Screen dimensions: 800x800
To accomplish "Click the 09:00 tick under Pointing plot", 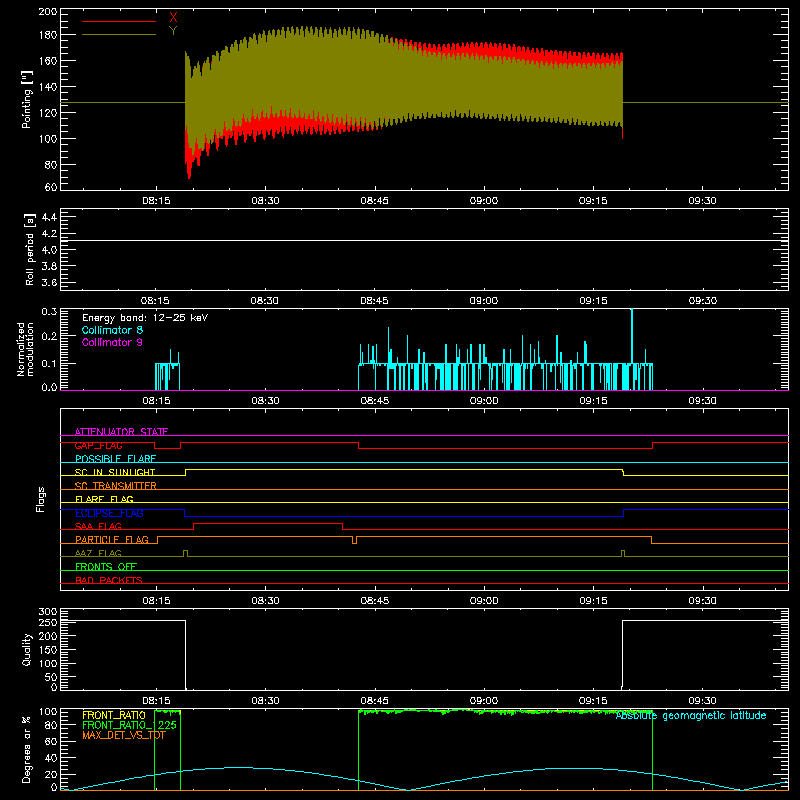I will (x=484, y=201).
